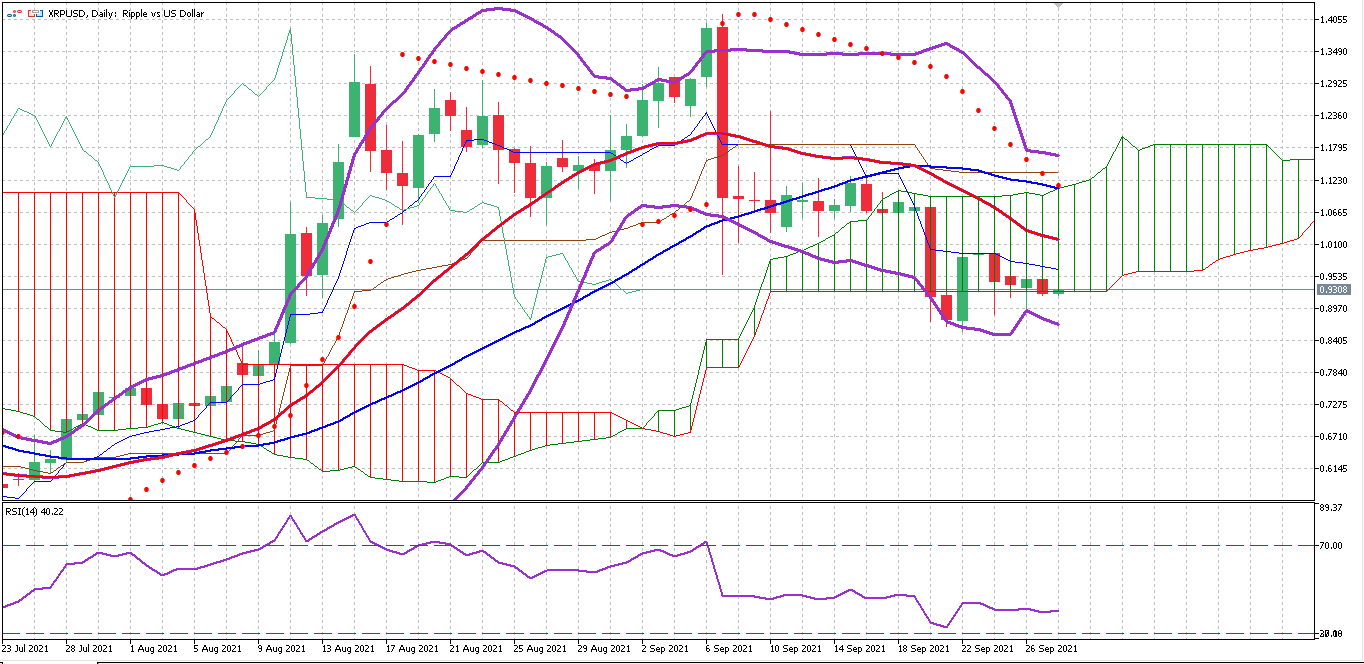The width and height of the screenshot is (1364, 664).
Task: Select the 1 Aug 2021 date label
Action: click(x=155, y=649)
